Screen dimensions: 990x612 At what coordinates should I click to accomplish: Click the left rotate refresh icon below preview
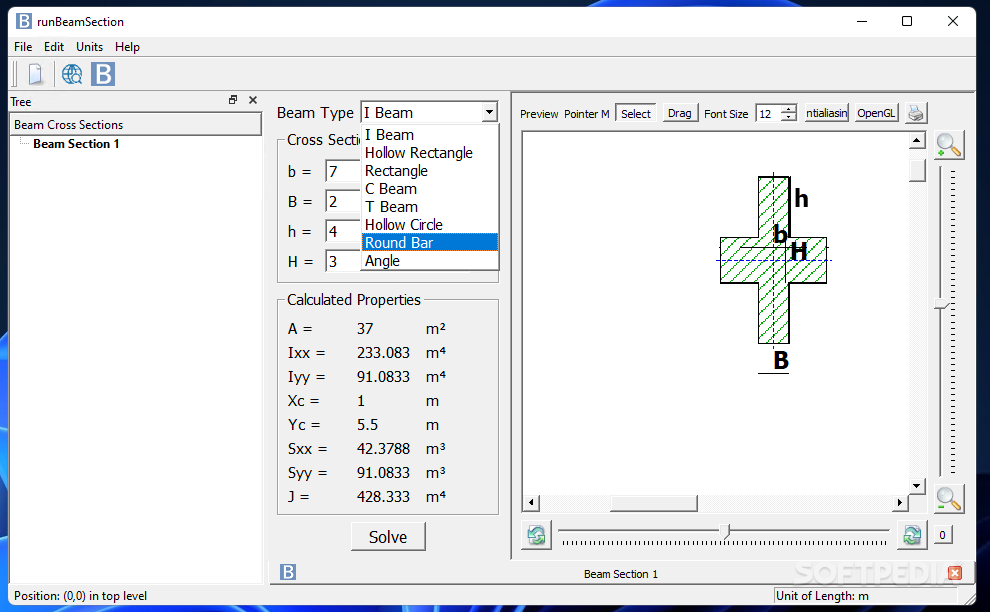pos(536,536)
